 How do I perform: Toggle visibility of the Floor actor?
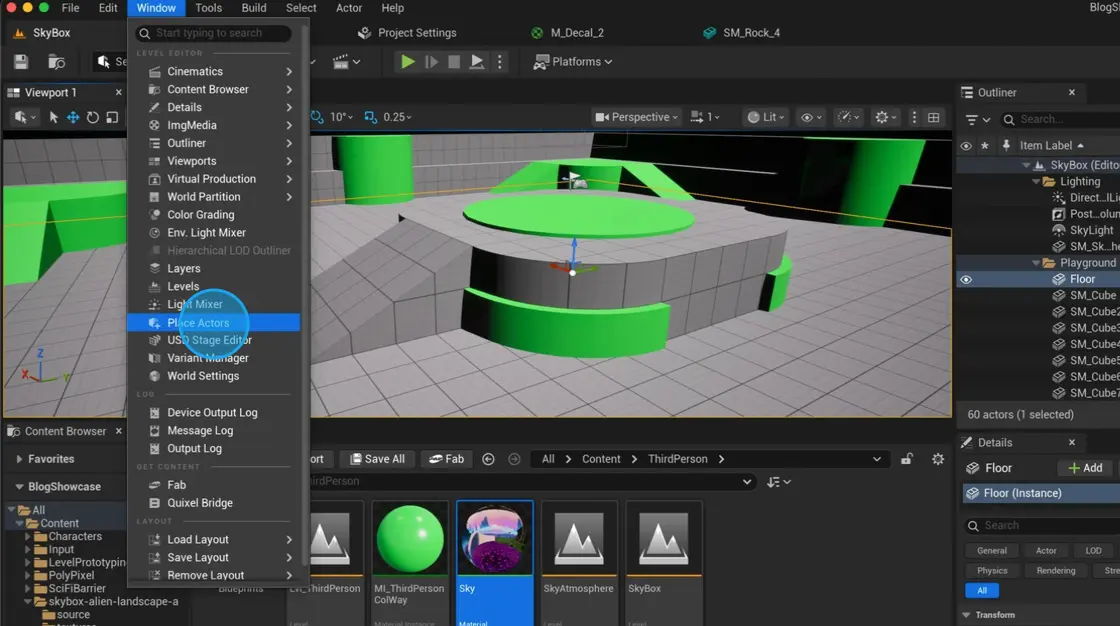[x=965, y=279]
